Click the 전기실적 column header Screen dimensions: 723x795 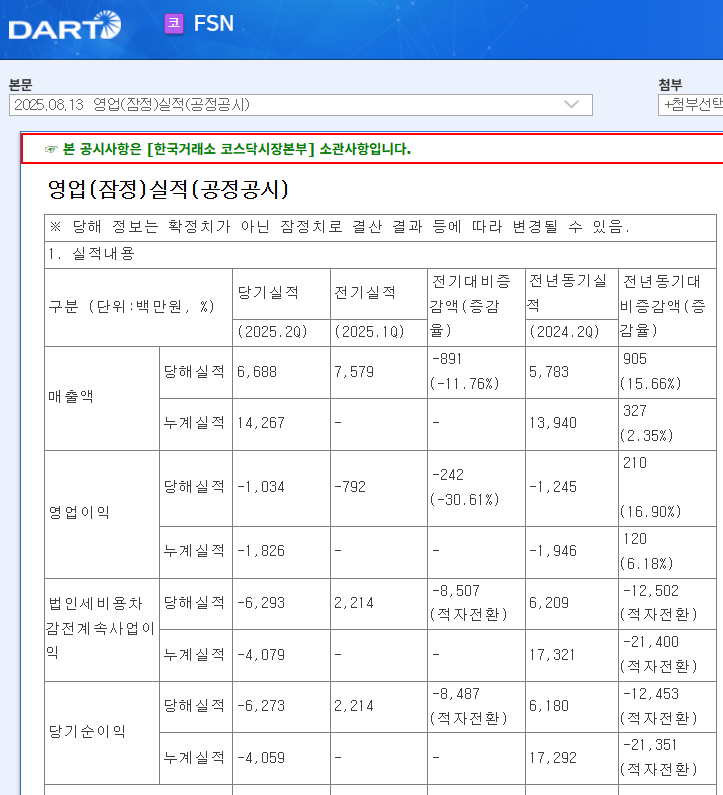pos(379,294)
